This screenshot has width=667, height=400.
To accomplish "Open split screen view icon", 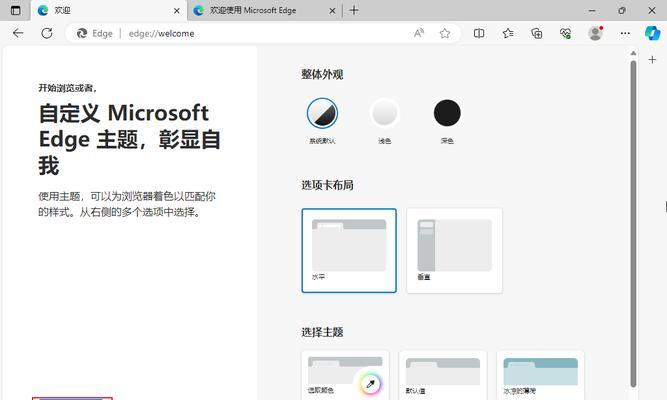I will [x=479, y=33].
